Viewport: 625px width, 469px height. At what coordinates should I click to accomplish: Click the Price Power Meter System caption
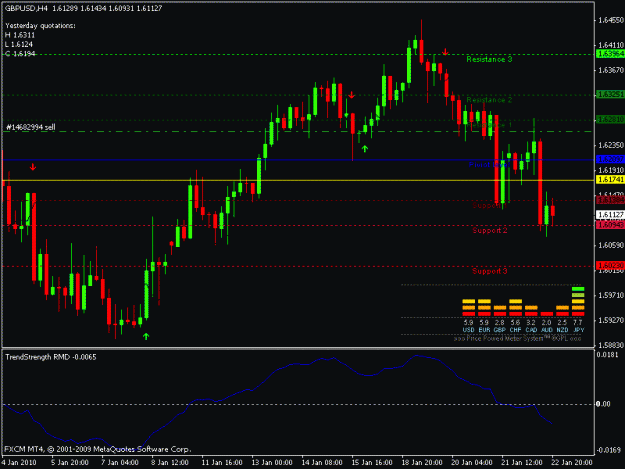(x=517, y=339)
